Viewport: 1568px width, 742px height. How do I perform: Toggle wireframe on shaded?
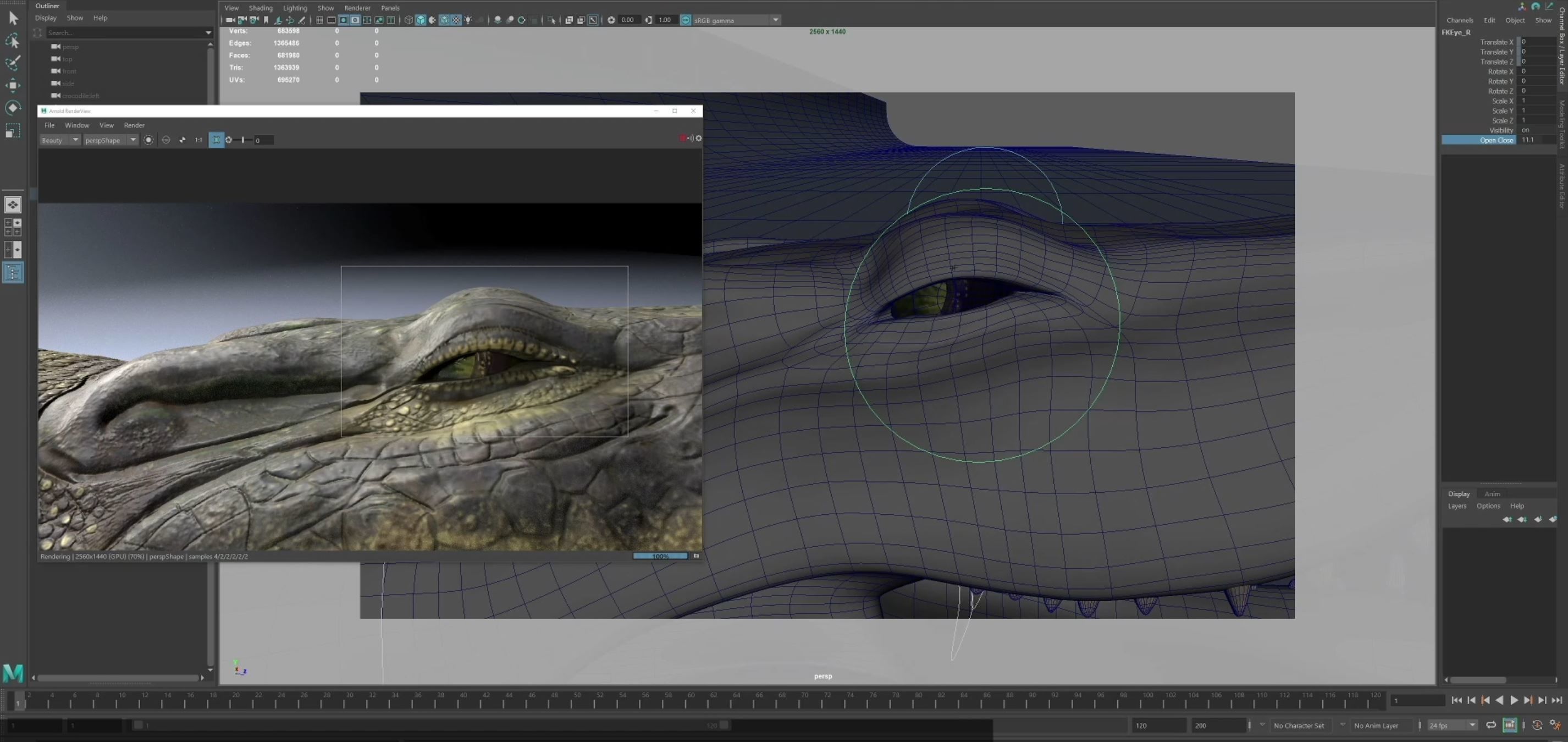(444, 20)
